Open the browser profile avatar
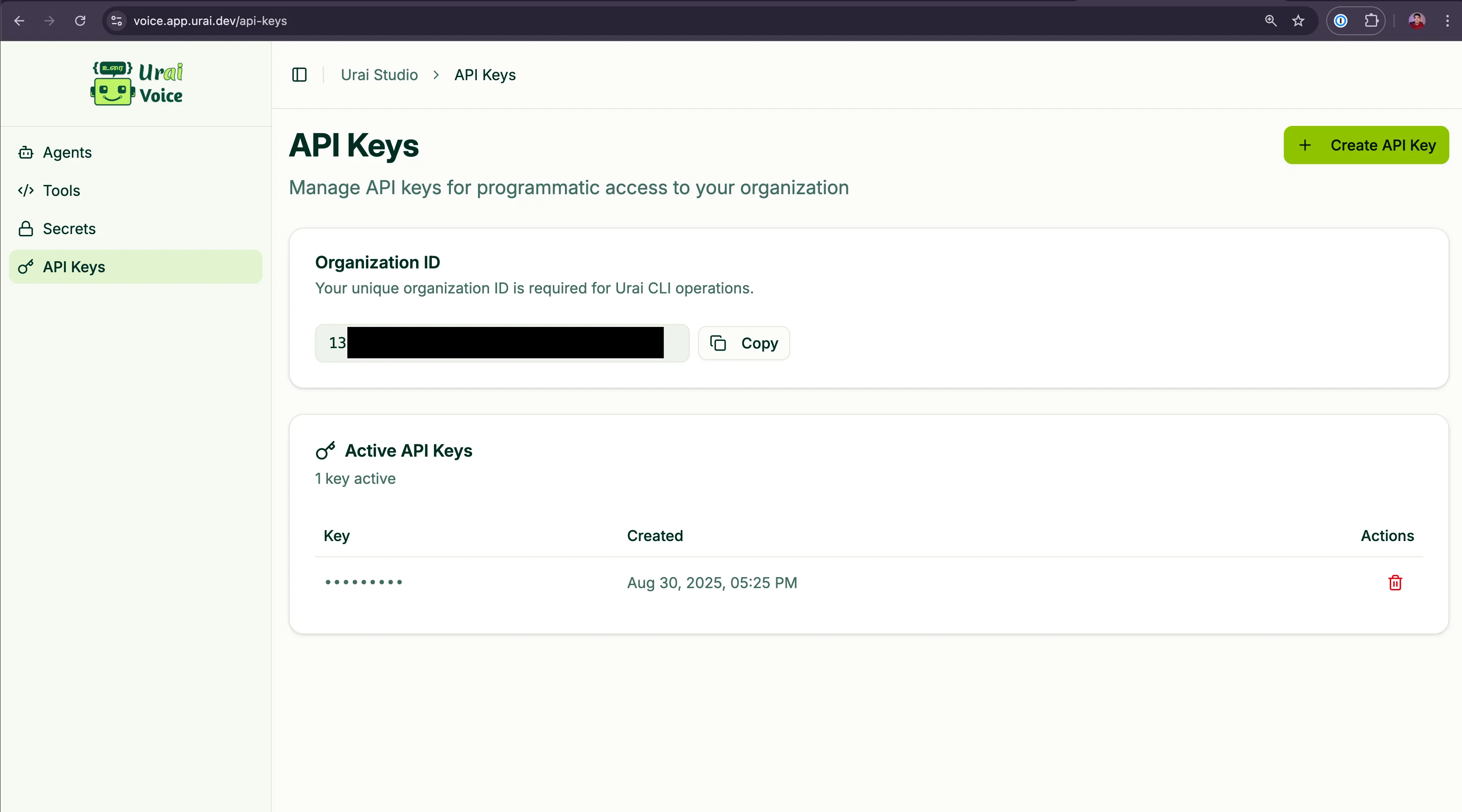1462x812 pixels. (x=1417, y=21)
